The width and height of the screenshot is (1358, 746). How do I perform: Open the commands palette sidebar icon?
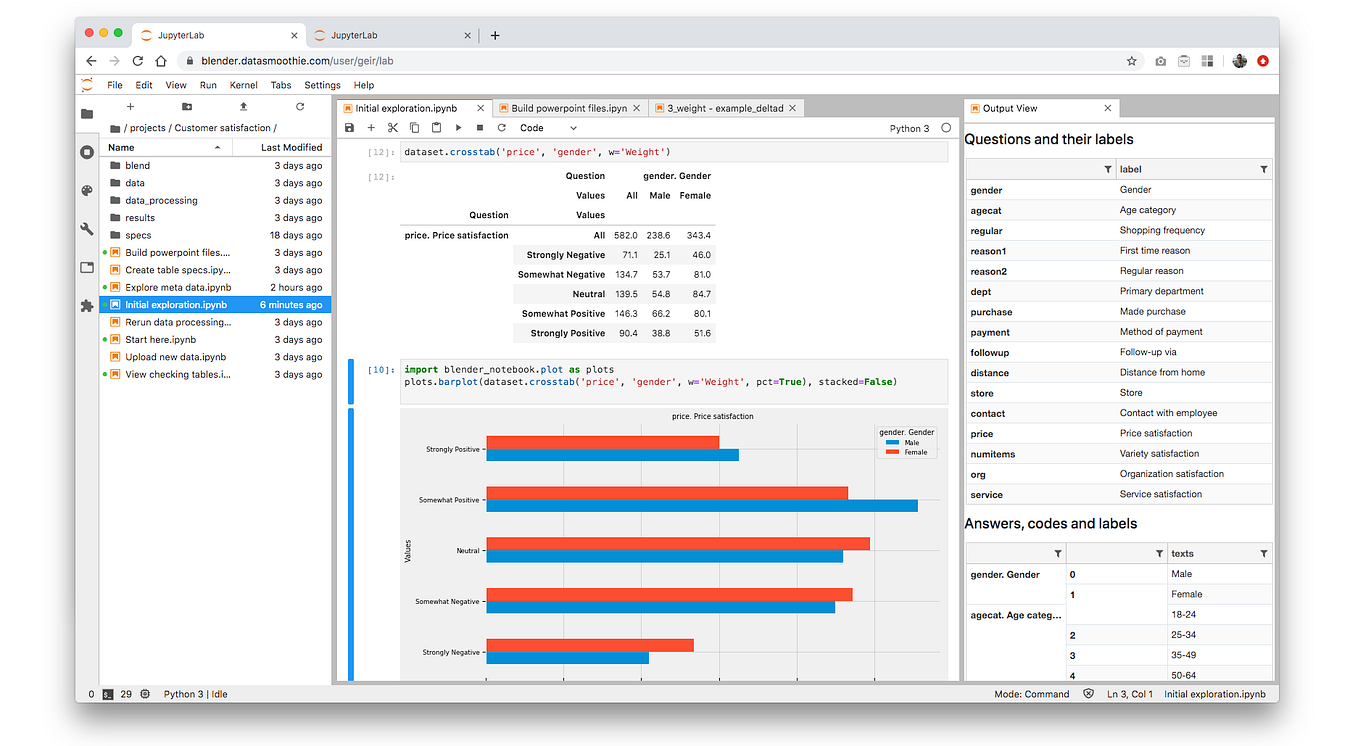pyautogui.click(x=87, y=189)
